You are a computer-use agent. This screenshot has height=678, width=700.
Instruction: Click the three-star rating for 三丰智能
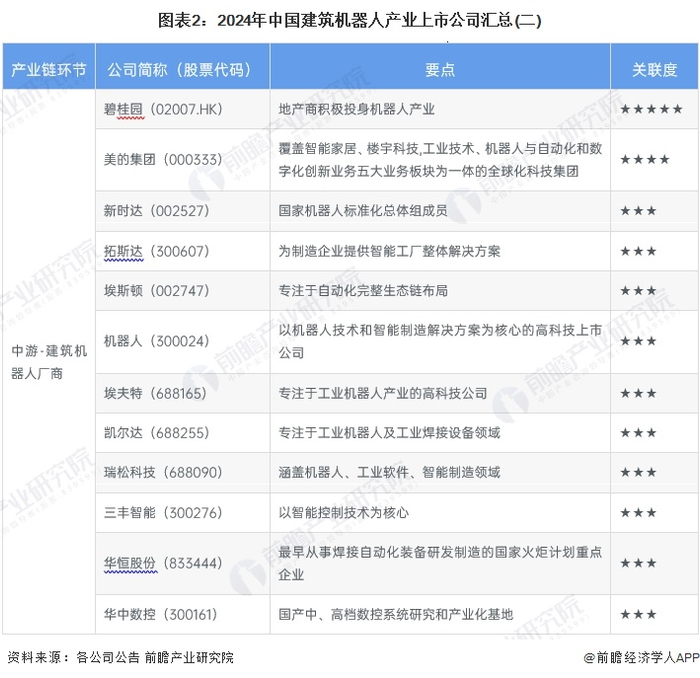pyautogui.click(x=638, y=512)
